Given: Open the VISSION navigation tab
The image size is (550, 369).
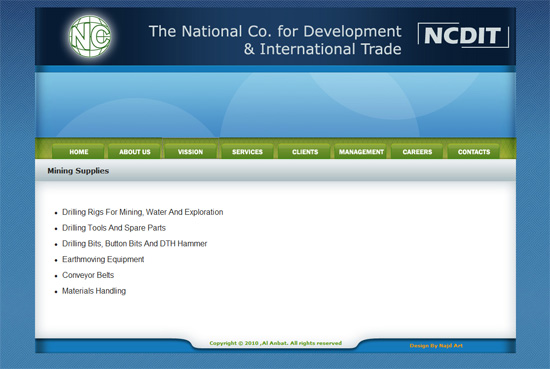Looking at the screenshot, I should click(x=190, y=152).
